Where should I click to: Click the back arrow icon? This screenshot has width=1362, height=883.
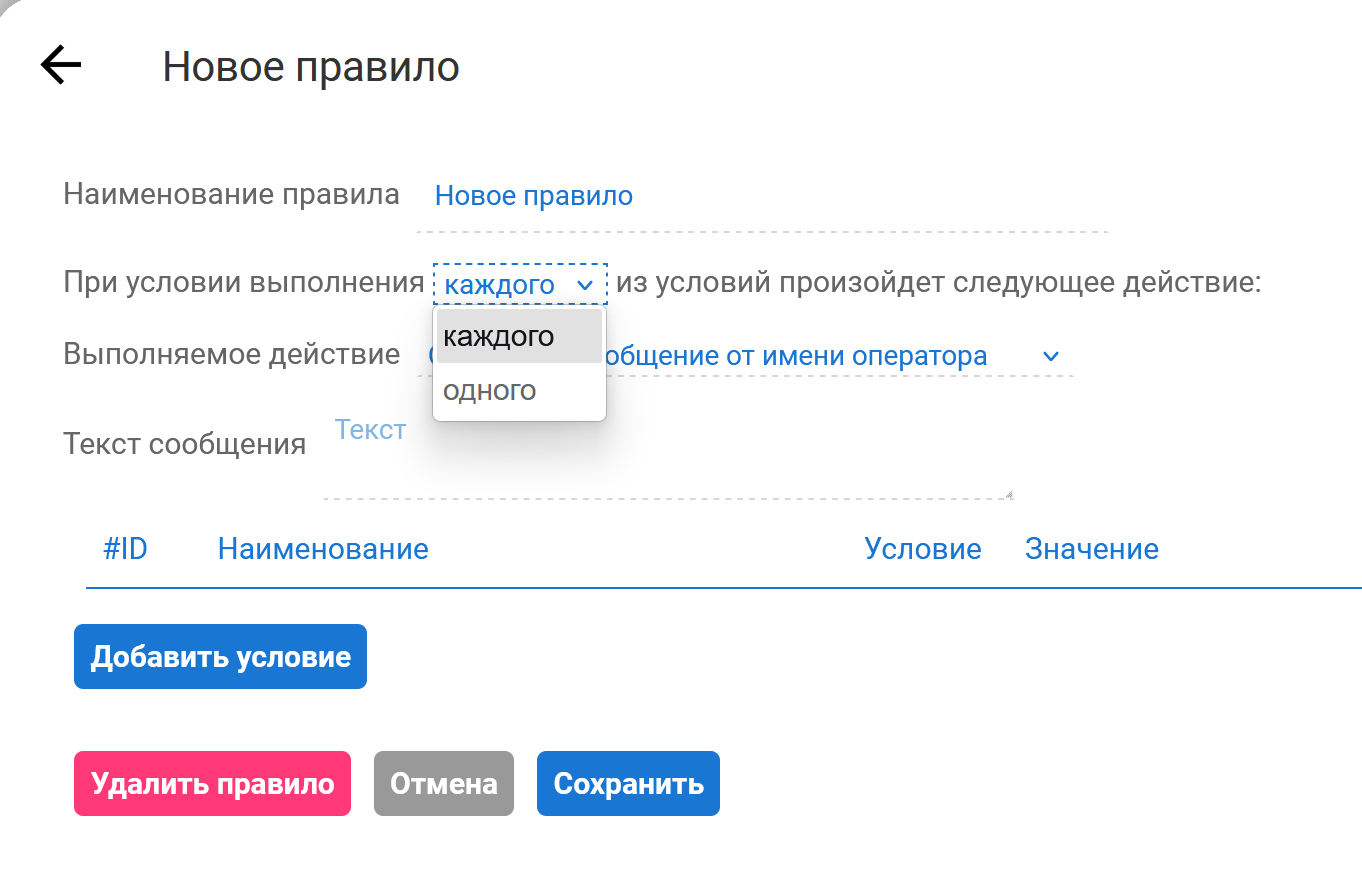(60, 66)
